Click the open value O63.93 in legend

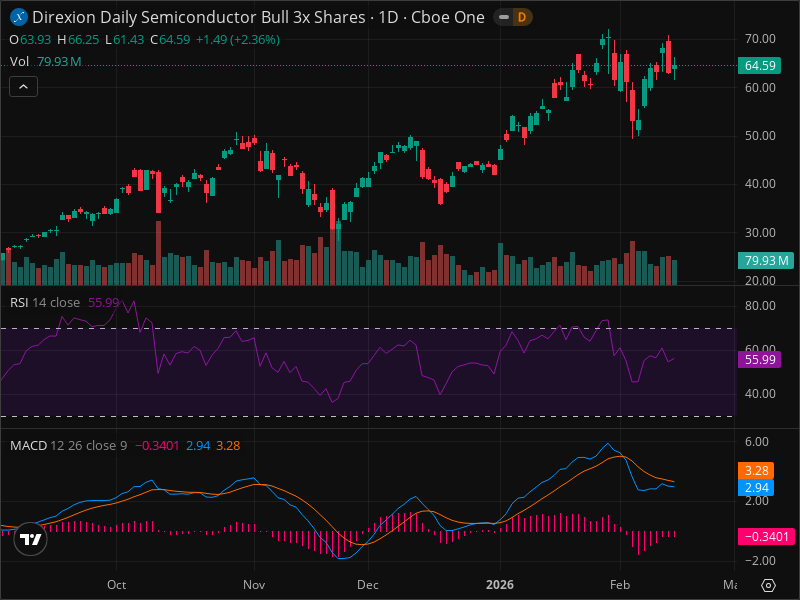30,40
